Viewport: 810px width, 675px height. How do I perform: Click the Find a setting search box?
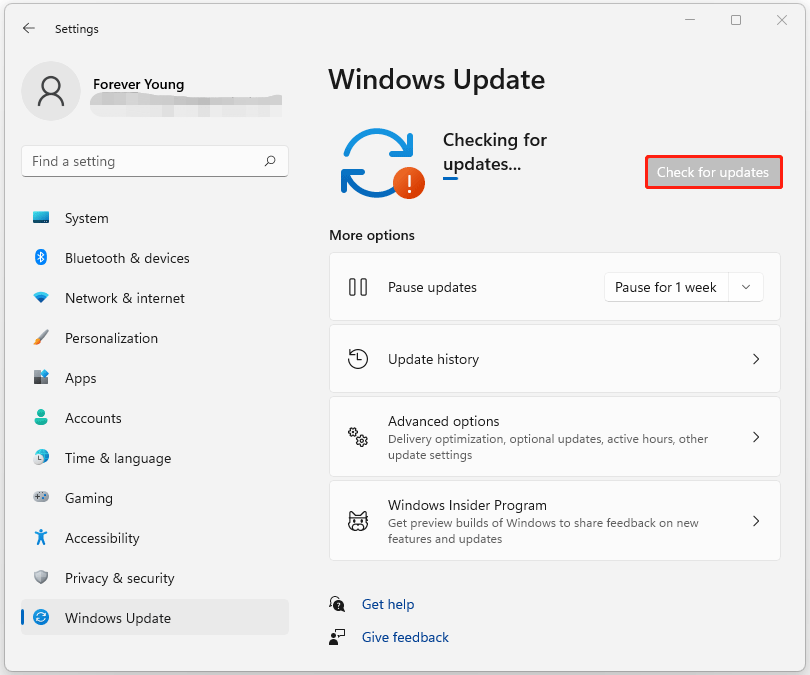[x=155, y=161]
